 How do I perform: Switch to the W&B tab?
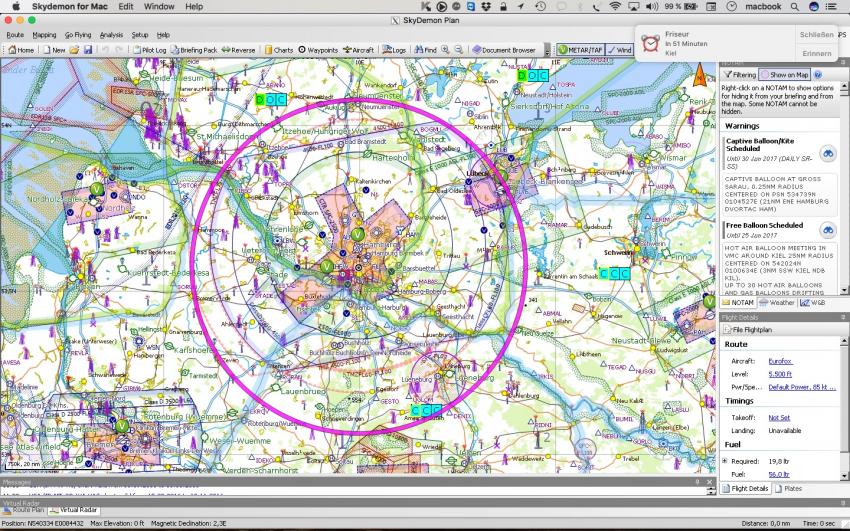click(812, 303)
